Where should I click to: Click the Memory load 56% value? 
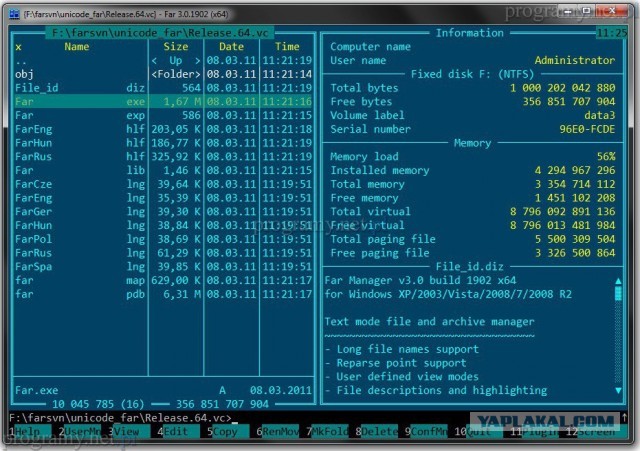[606, 157]
